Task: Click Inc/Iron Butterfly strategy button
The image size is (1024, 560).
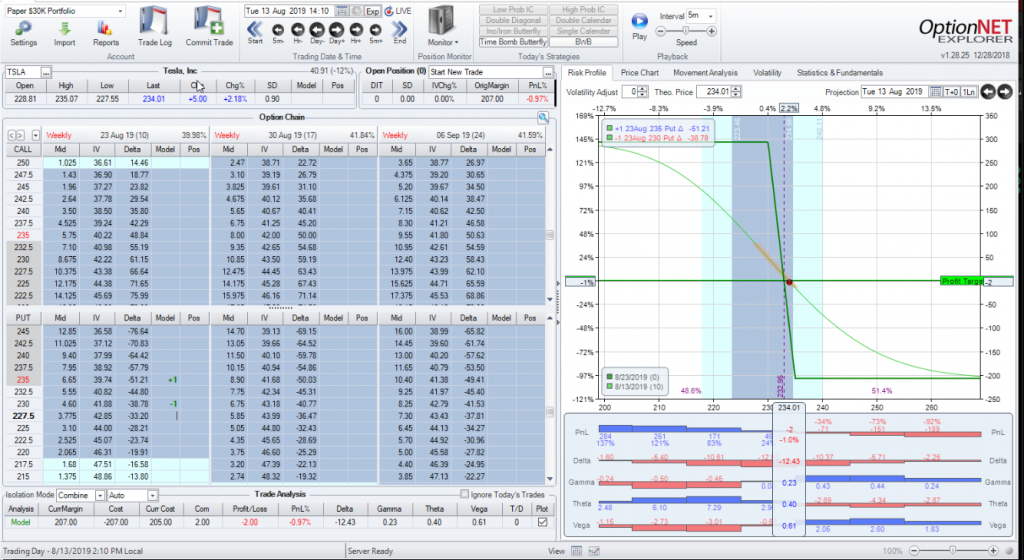Action: click(513, 31)
